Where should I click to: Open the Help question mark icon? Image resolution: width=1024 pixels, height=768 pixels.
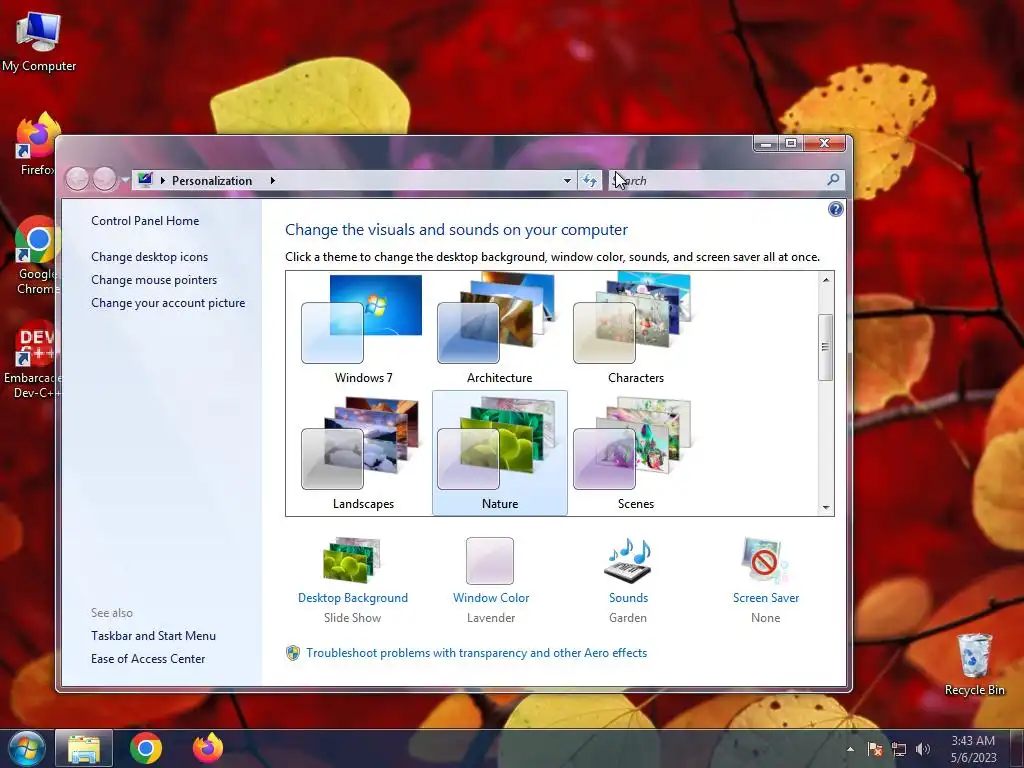[x=835, y=209]
